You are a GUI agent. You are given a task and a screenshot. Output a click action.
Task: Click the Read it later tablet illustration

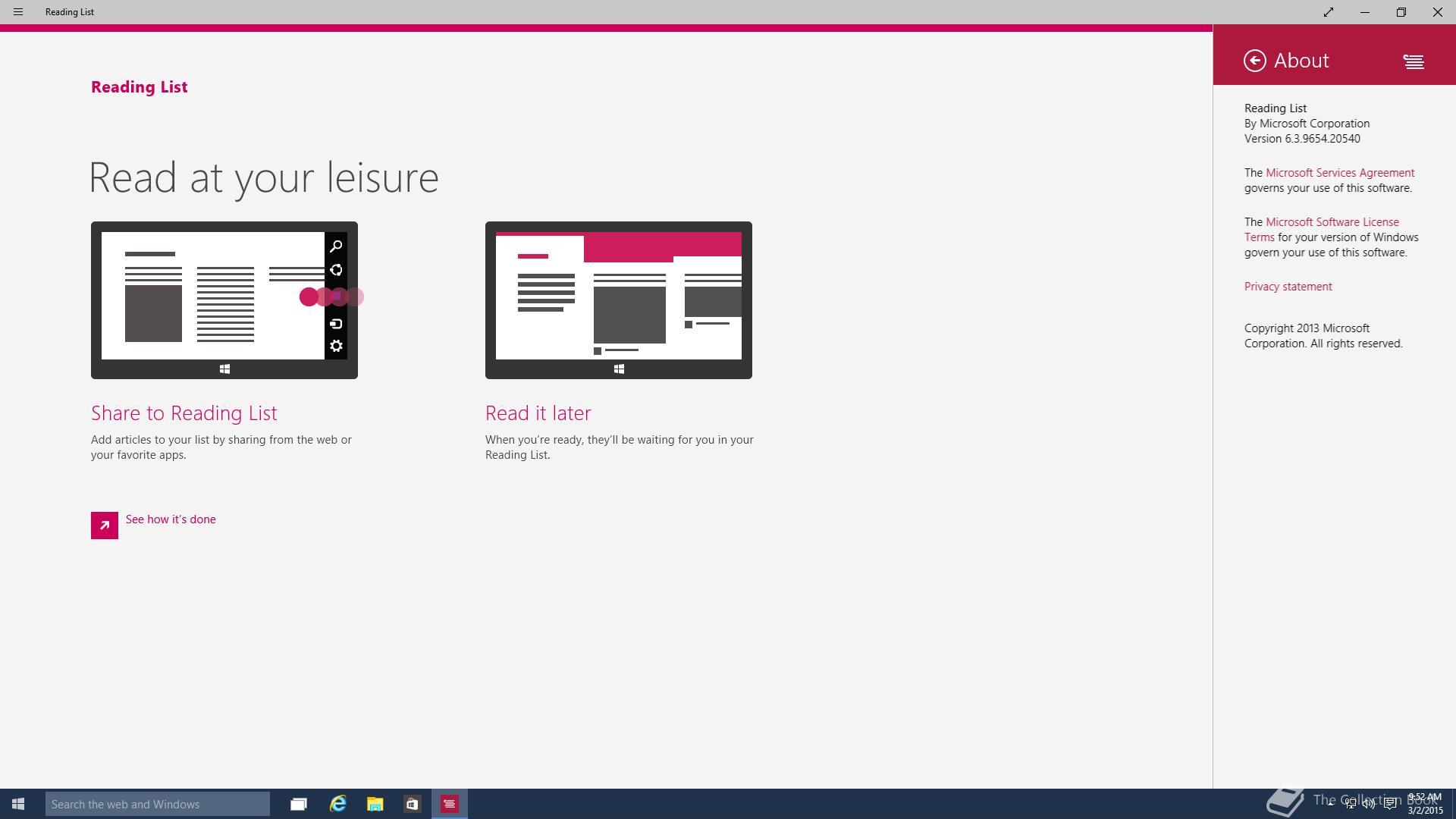[x=619, y=300]
